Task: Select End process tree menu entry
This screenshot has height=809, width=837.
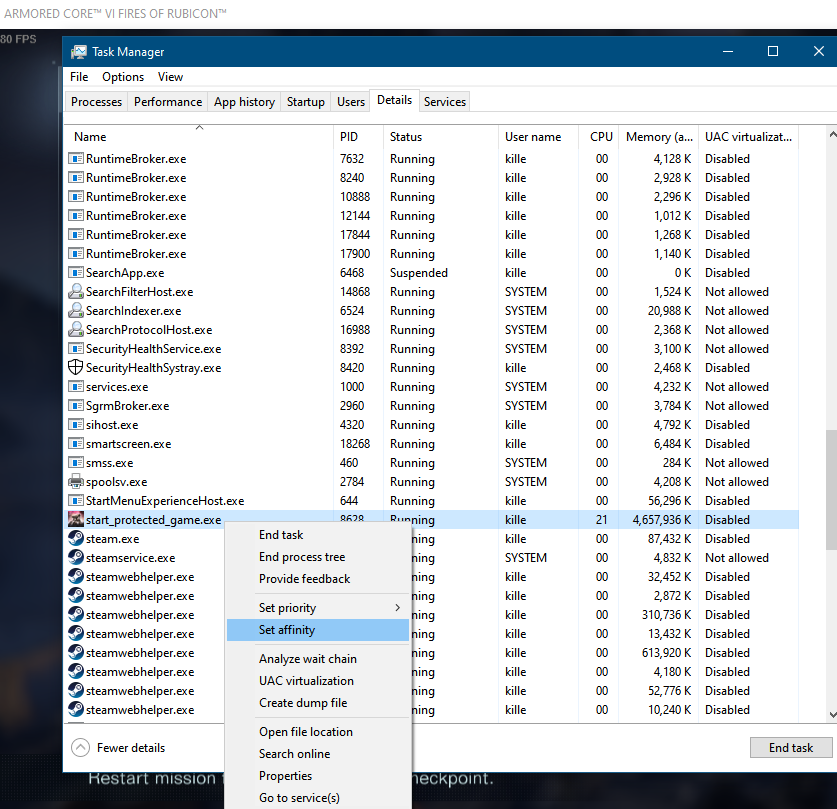Action: (302, 557)
